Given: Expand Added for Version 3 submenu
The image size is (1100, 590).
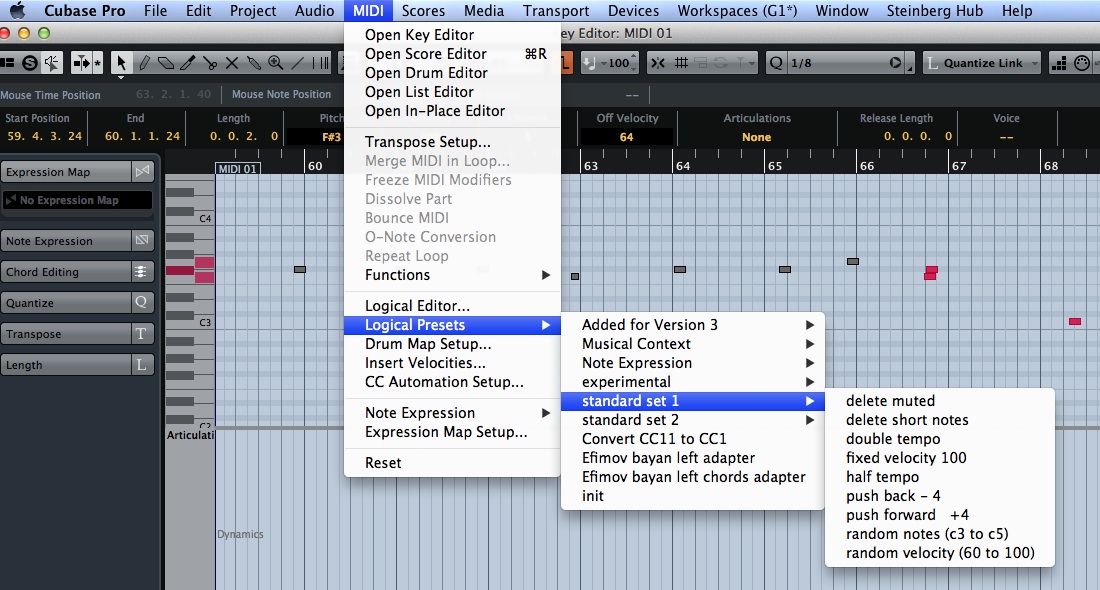Looking at the screenshot, I should [x=692, y=325].
